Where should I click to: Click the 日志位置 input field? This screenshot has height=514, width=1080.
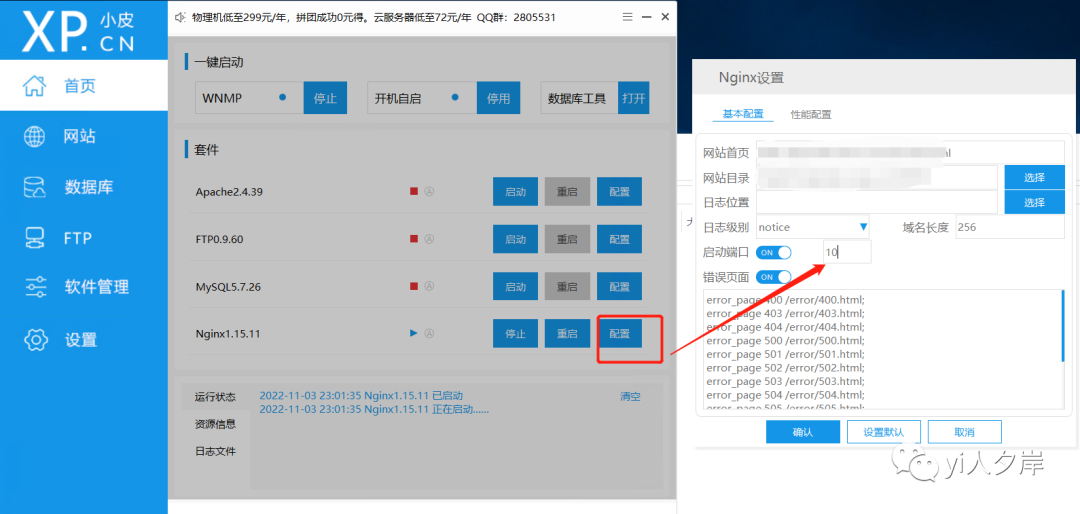pyautogui.click(x=877, y=203)
